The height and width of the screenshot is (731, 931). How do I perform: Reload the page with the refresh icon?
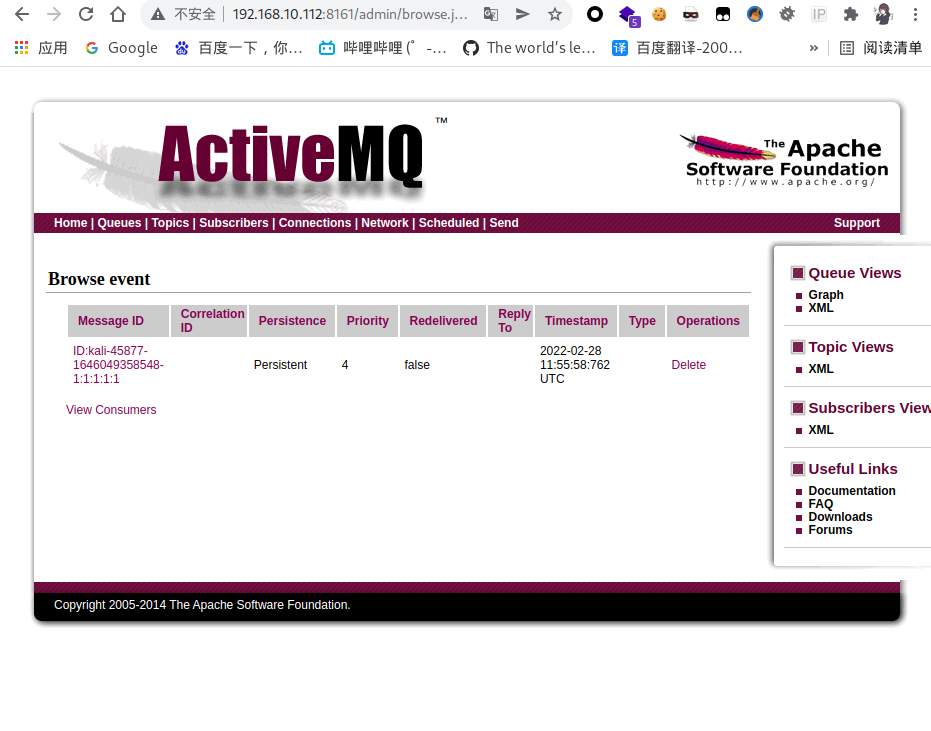[x=86, y=14]
